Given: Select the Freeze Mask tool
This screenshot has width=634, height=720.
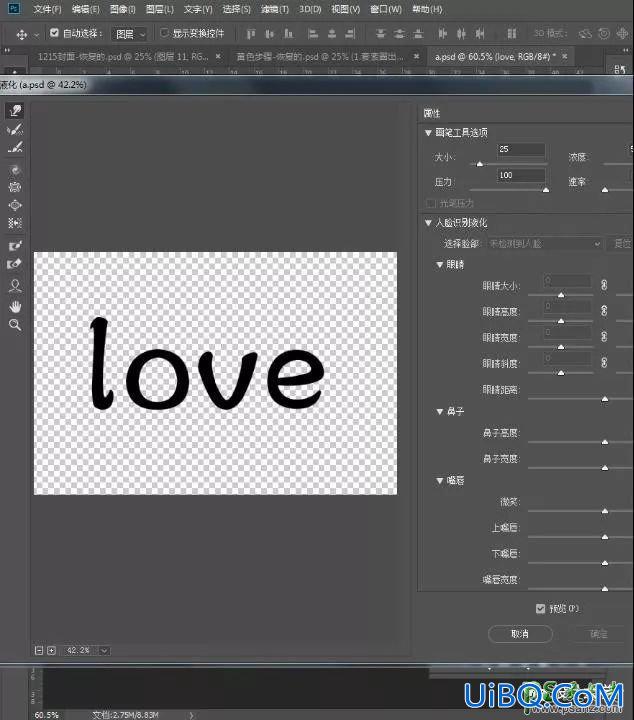Looking at the screenshot, I should pos(15,246).
